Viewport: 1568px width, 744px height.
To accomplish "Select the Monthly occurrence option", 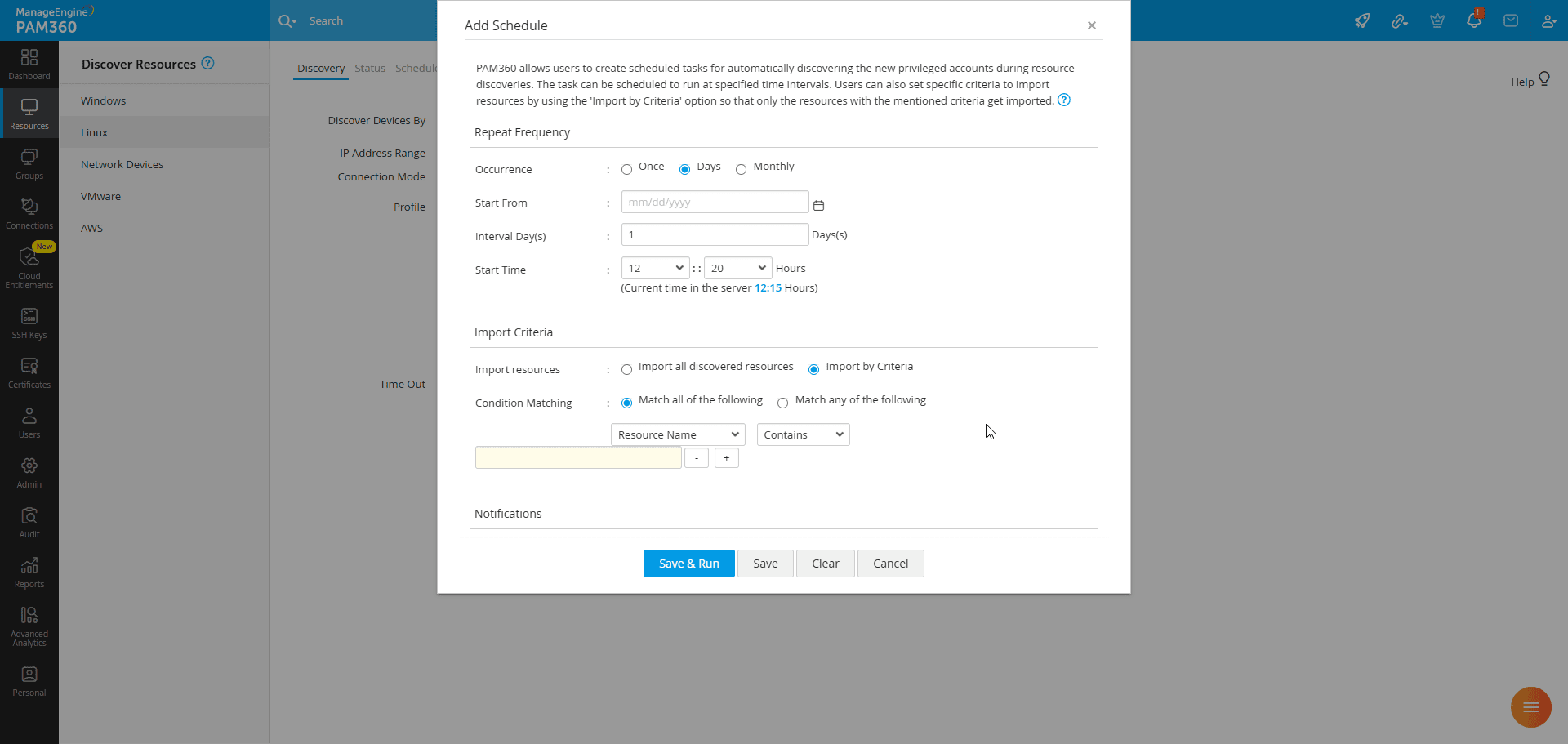I will (x=741, y=170).
